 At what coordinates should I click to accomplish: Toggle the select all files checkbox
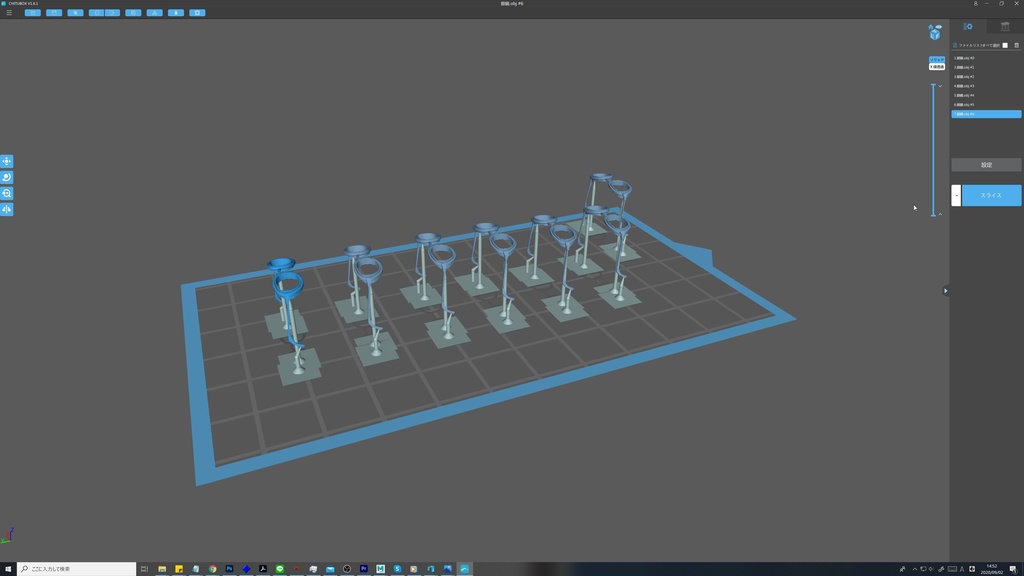pos(1005,45)
